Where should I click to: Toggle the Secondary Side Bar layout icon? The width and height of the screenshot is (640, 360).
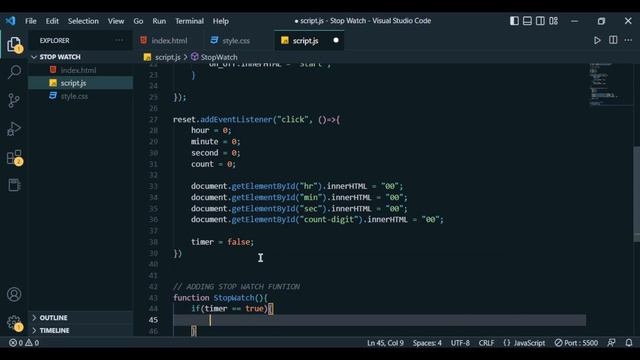click(x=540, y=21)
